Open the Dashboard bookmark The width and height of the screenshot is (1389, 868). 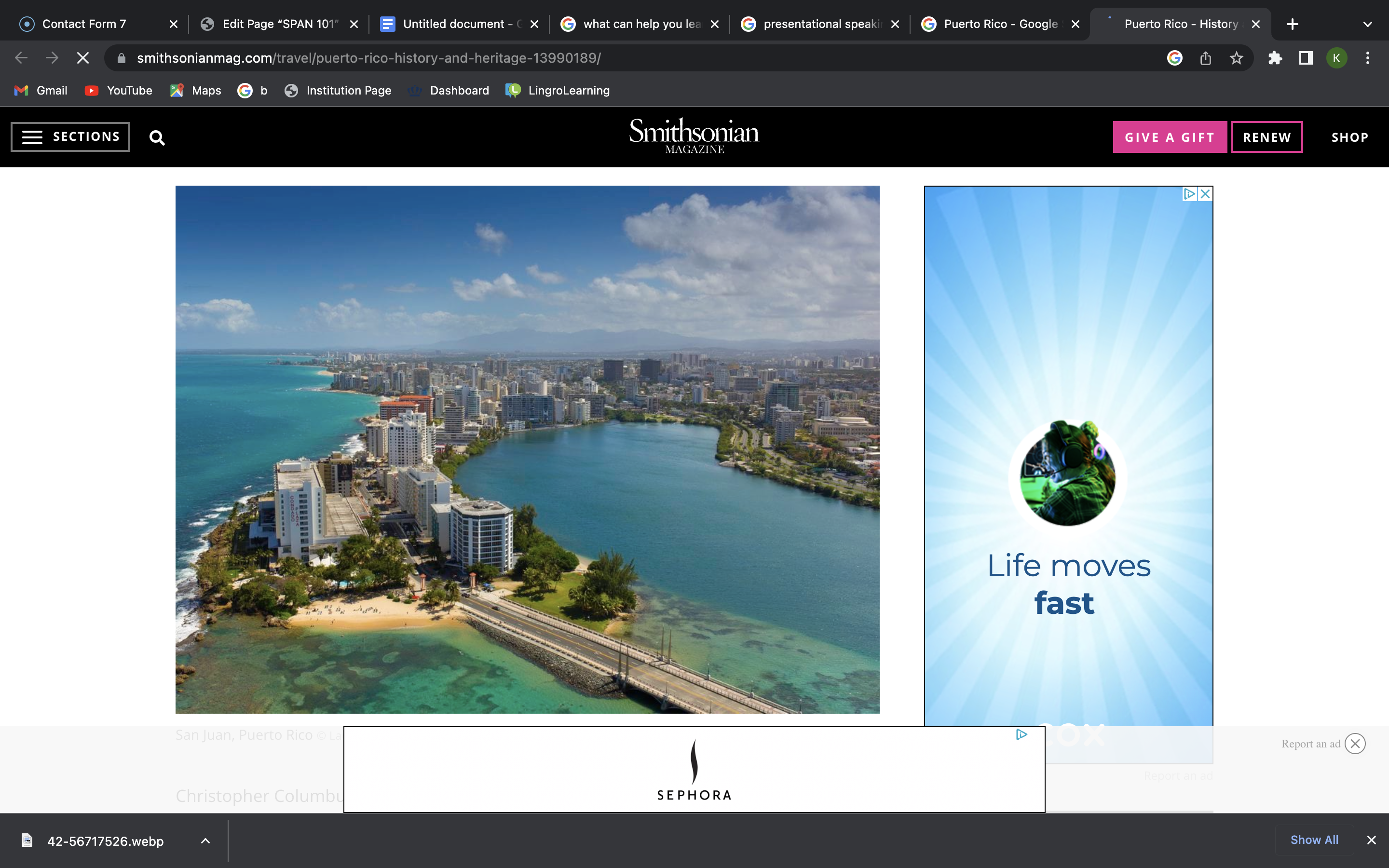point(448,91)
